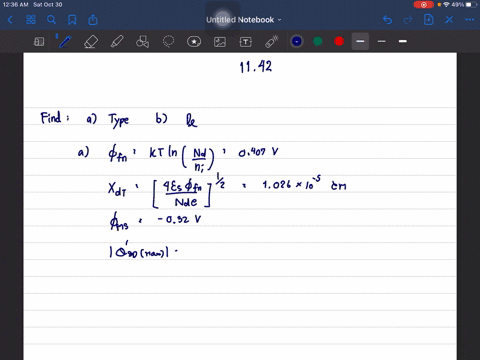Open the thumbnail grid view
The image size is (480, 360).
31,20
